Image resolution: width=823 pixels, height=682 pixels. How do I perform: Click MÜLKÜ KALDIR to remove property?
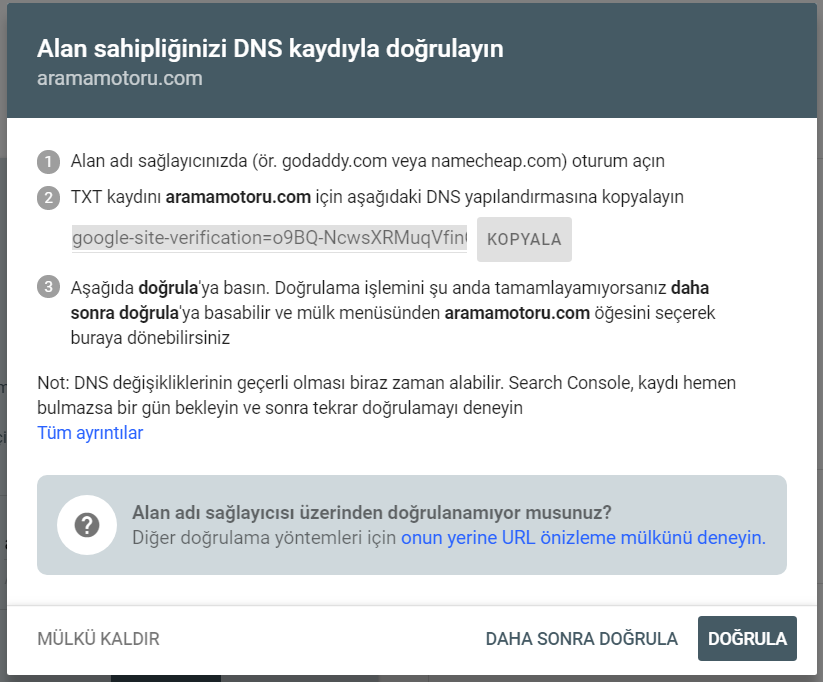pos(98,638)
